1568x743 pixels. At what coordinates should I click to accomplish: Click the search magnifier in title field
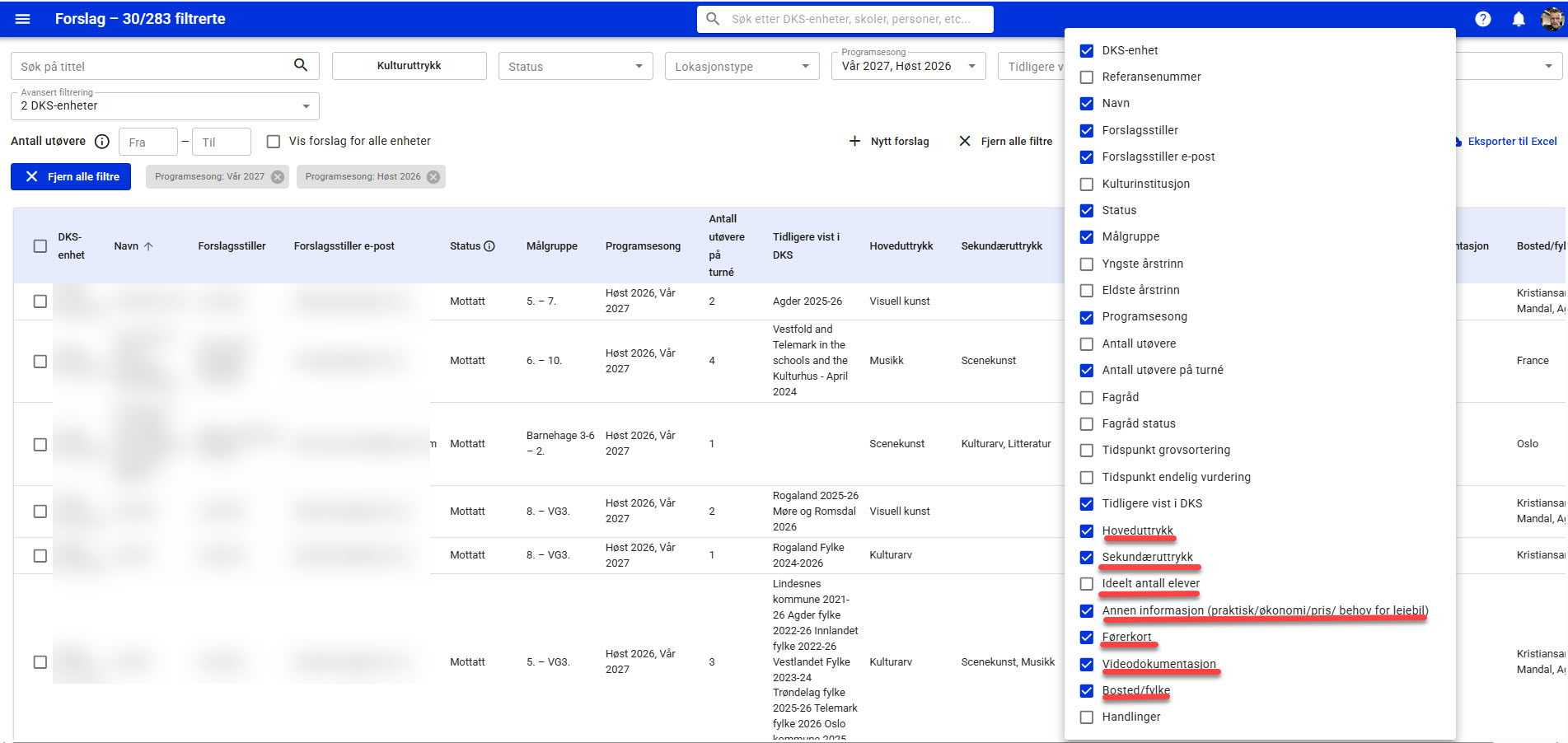pos(301,66)
